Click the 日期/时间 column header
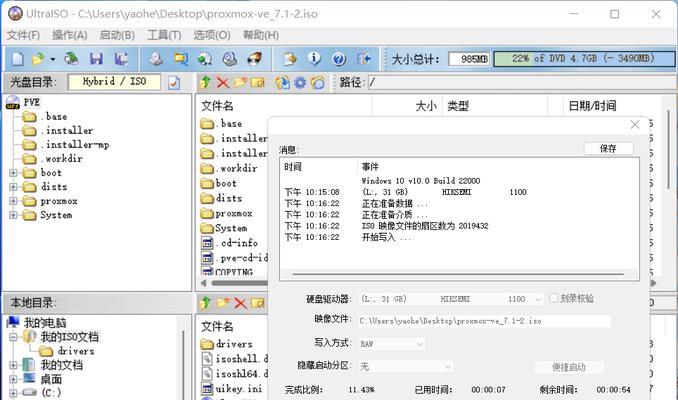Screen dimensions: 678x400 592,106
